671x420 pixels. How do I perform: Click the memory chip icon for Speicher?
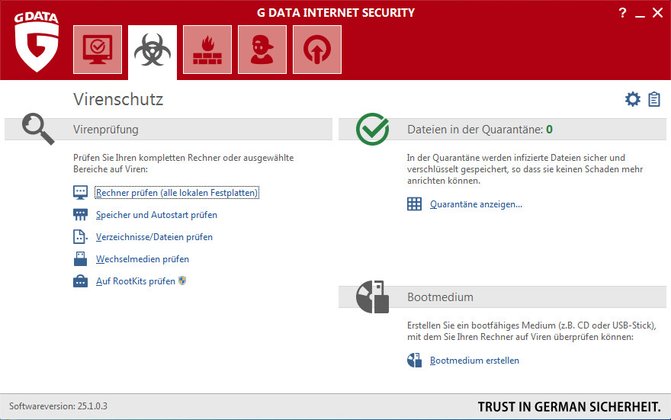coord(80,214)
